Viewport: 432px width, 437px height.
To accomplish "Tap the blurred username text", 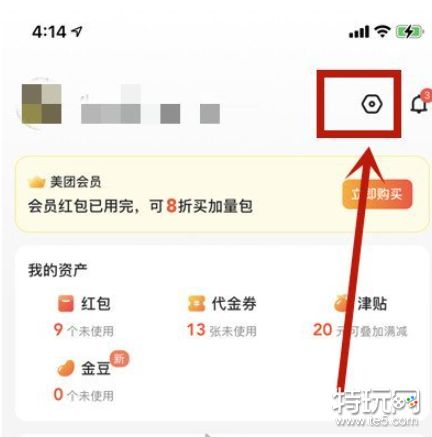I will point(150,107).
